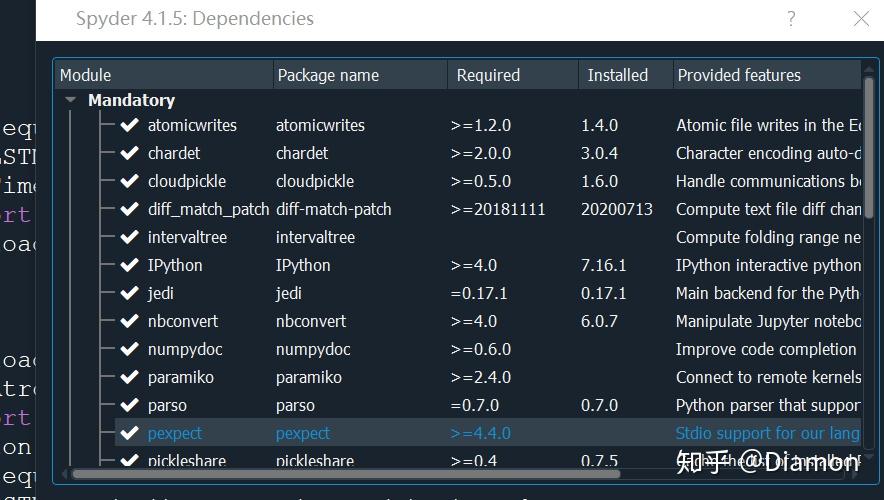The image size is (884, 500).
Task: Open the question mark help button
Action: click(792, 19)
